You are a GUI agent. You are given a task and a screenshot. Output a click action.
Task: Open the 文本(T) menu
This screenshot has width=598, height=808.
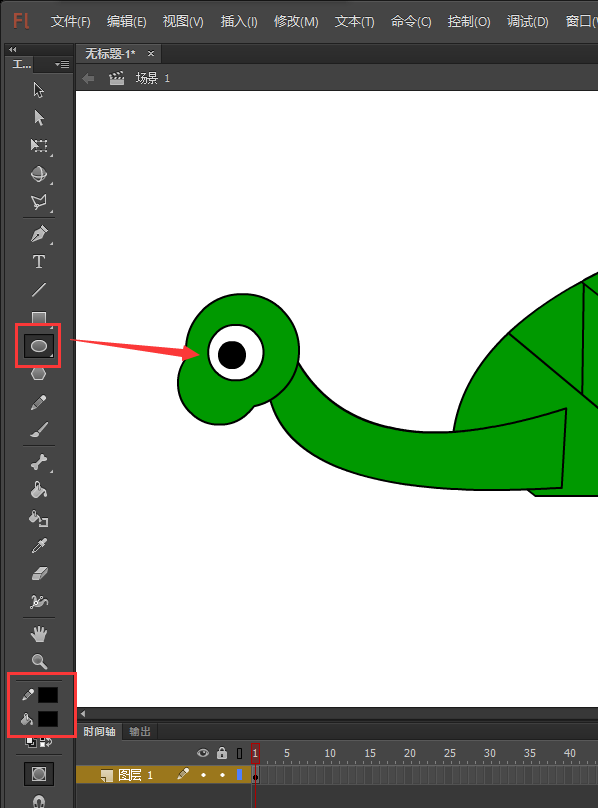354,22
